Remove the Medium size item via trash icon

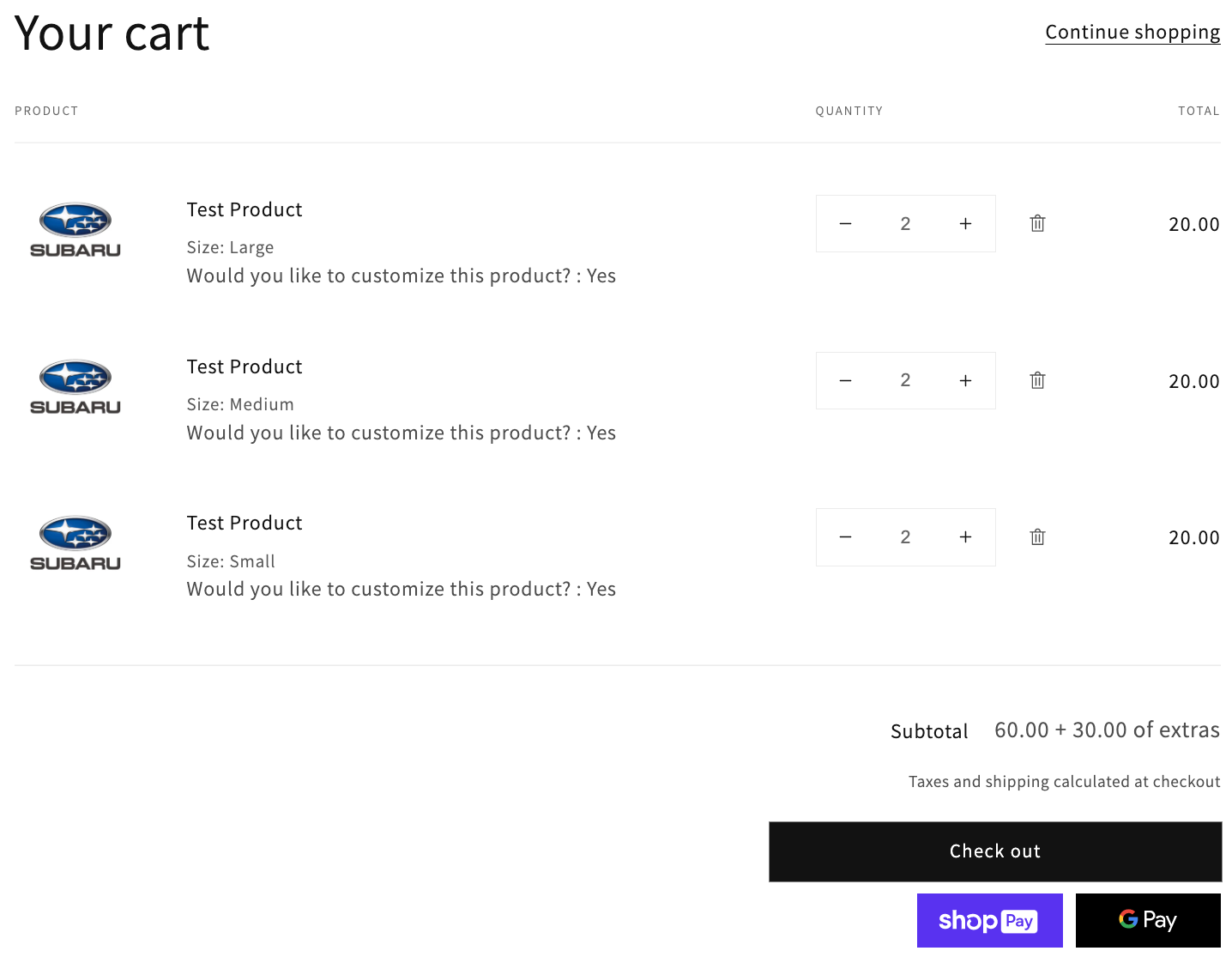tap(1037, 380)
